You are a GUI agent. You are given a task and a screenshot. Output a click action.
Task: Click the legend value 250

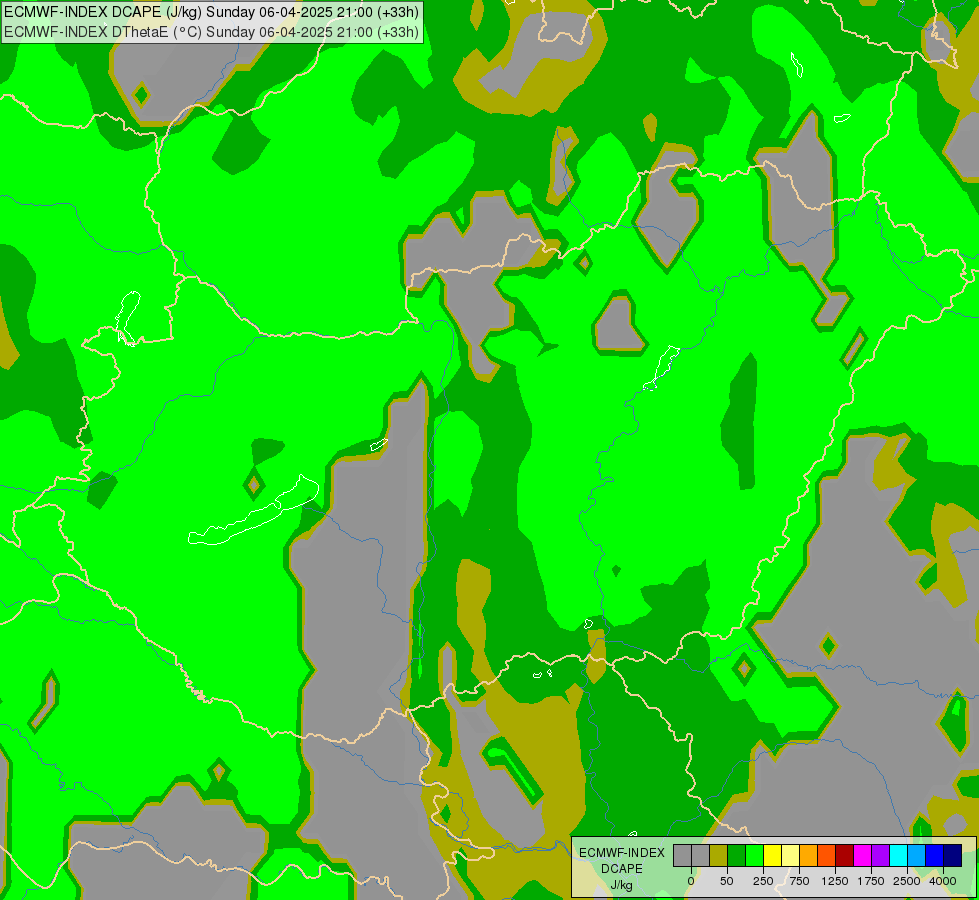763,881
